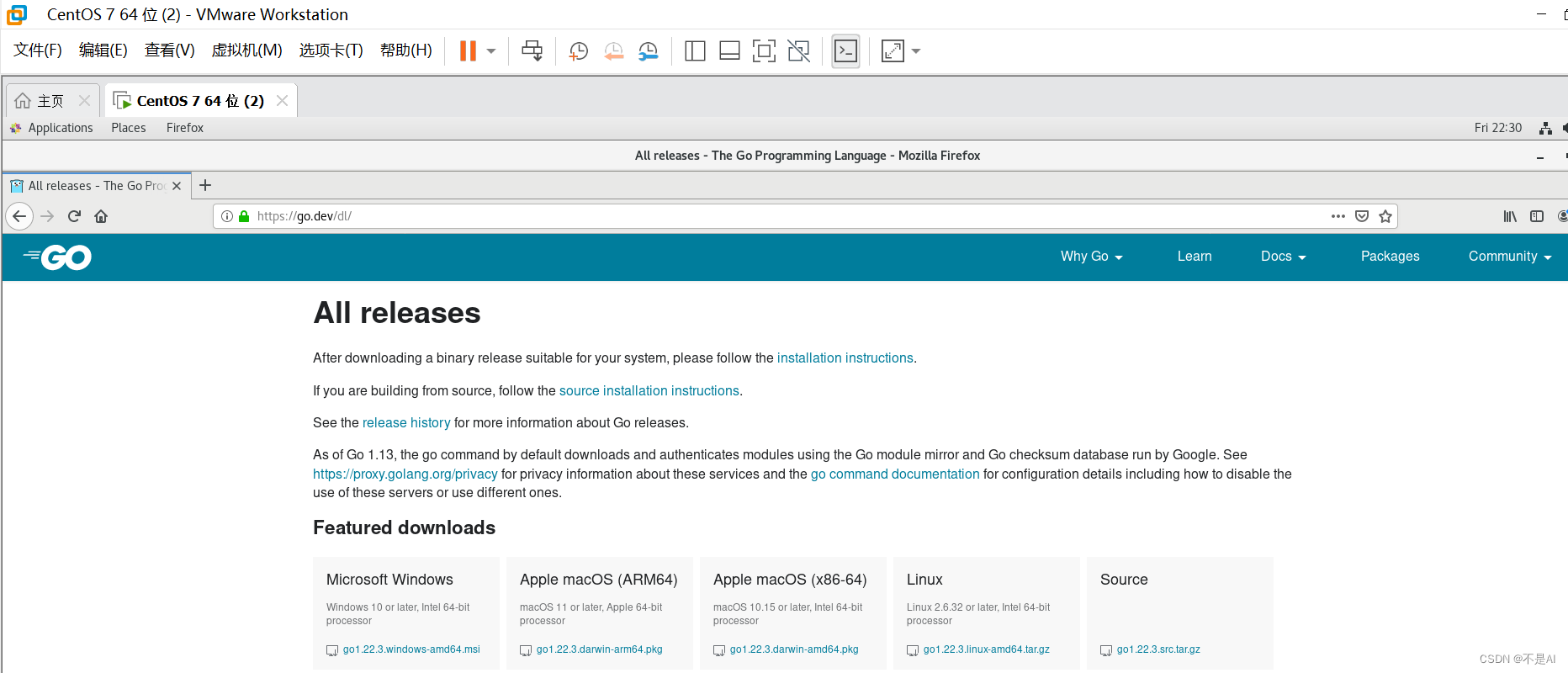Show site information icon
1568x673 pixels.
coord(227,216)
